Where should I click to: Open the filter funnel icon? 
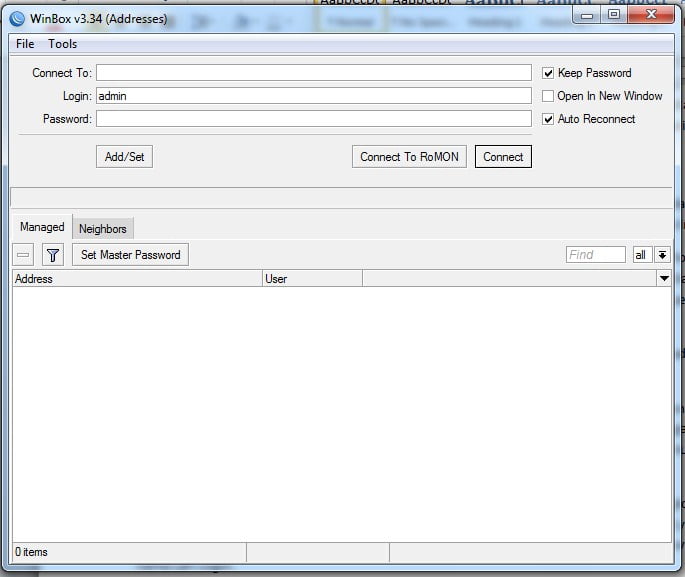[x=53, y=255]
